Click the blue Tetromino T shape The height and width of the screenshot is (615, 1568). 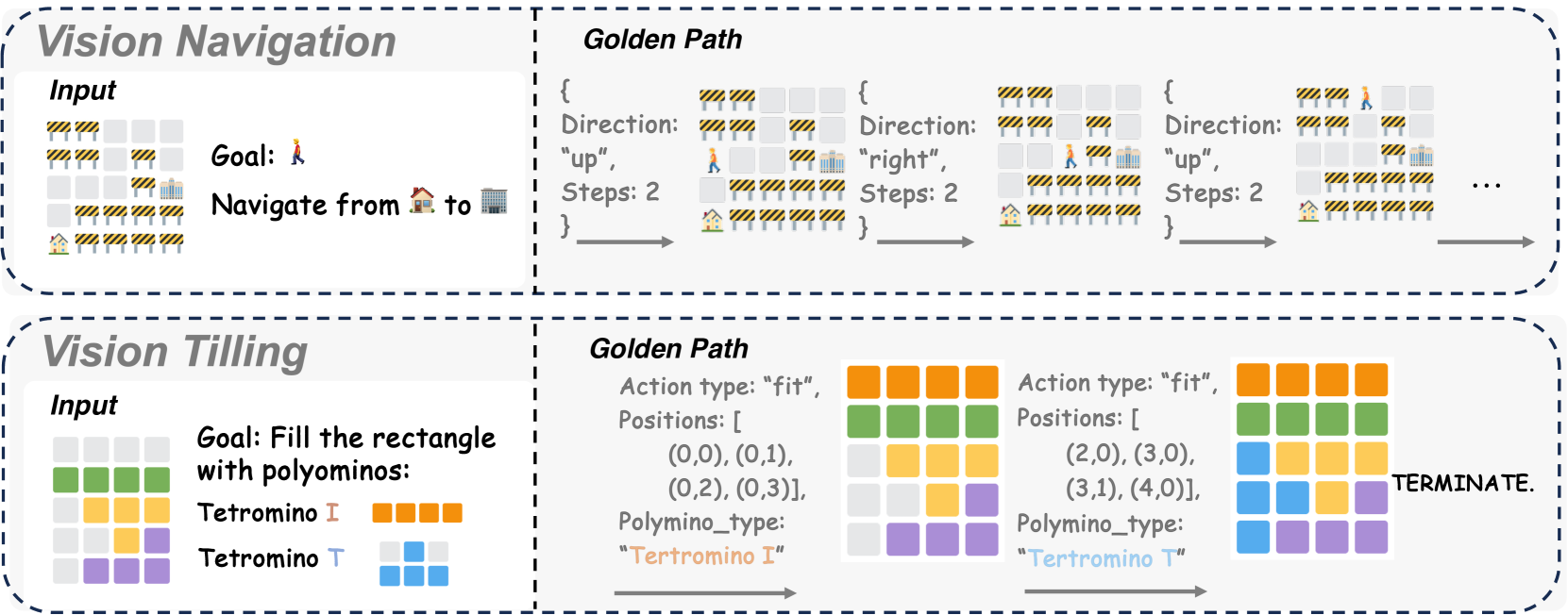413,563
